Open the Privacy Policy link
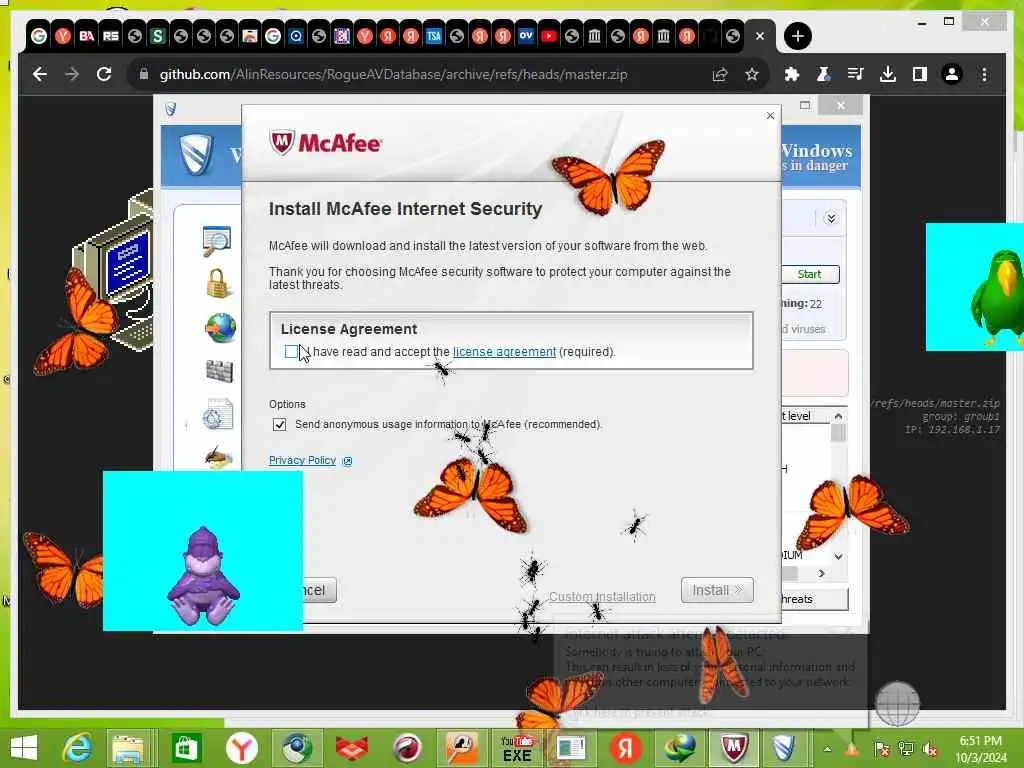The image size is (1024, 768). tap(302, 460)
